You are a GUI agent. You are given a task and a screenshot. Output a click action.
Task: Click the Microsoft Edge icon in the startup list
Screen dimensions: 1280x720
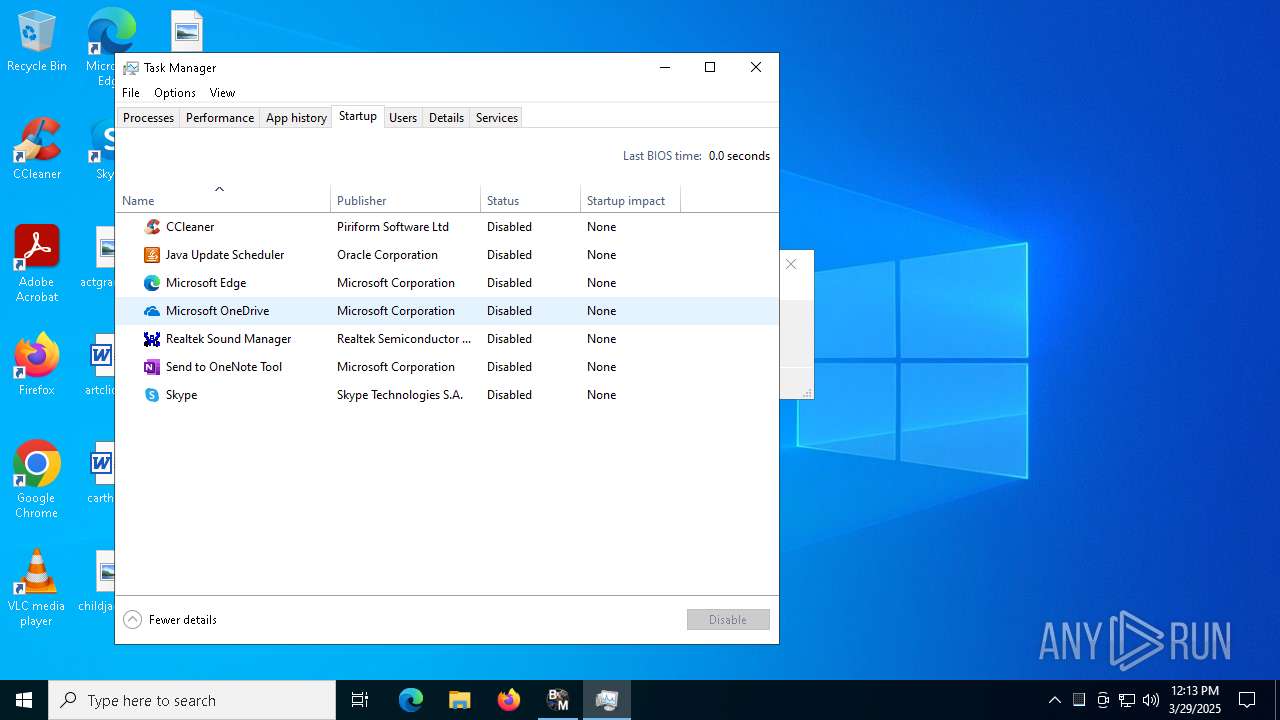pos(152,283)
